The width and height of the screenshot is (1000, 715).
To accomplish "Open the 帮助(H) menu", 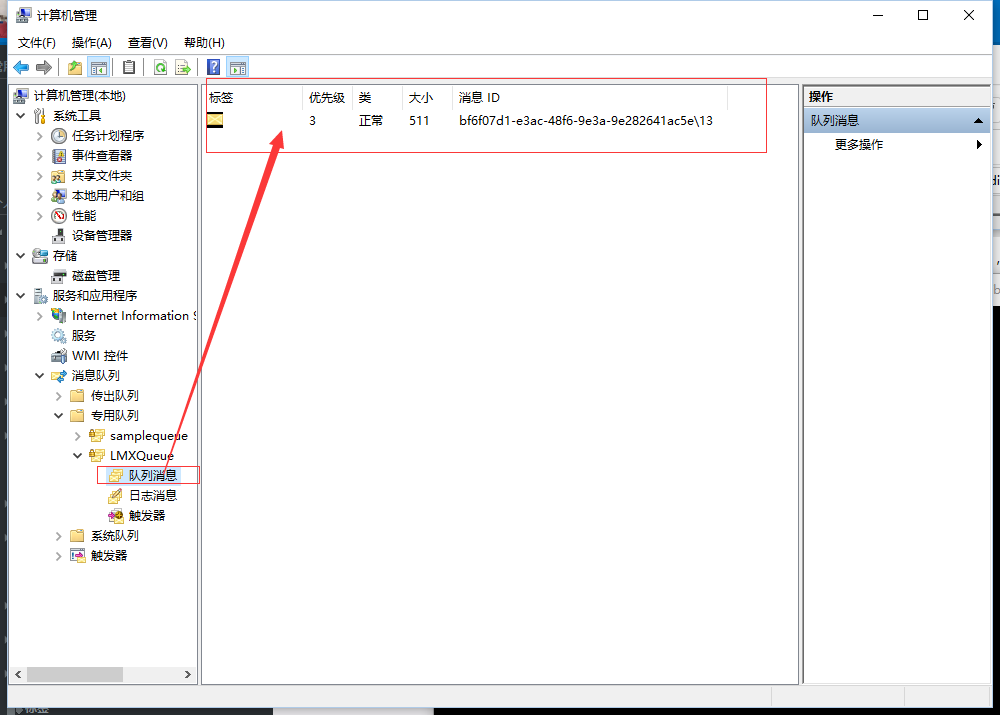I will tap(204, 43).
